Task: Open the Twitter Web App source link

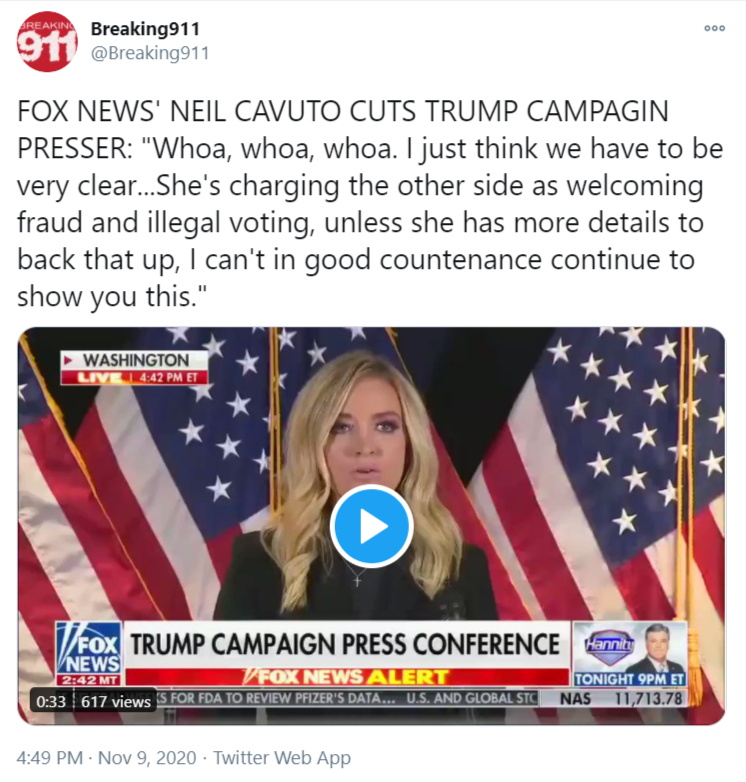Action: point(282,758)
